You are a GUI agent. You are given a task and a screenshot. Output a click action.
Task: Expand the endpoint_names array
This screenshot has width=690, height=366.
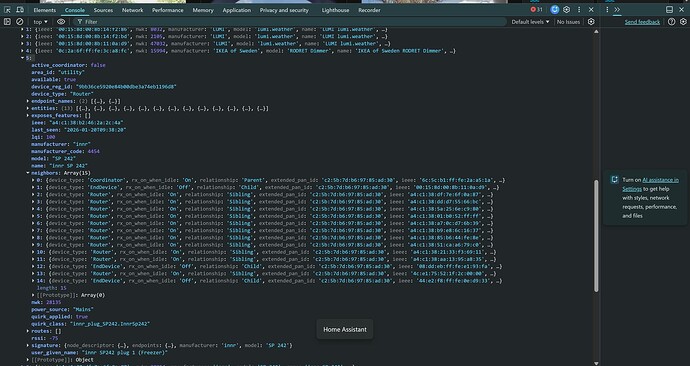(28, 101)
